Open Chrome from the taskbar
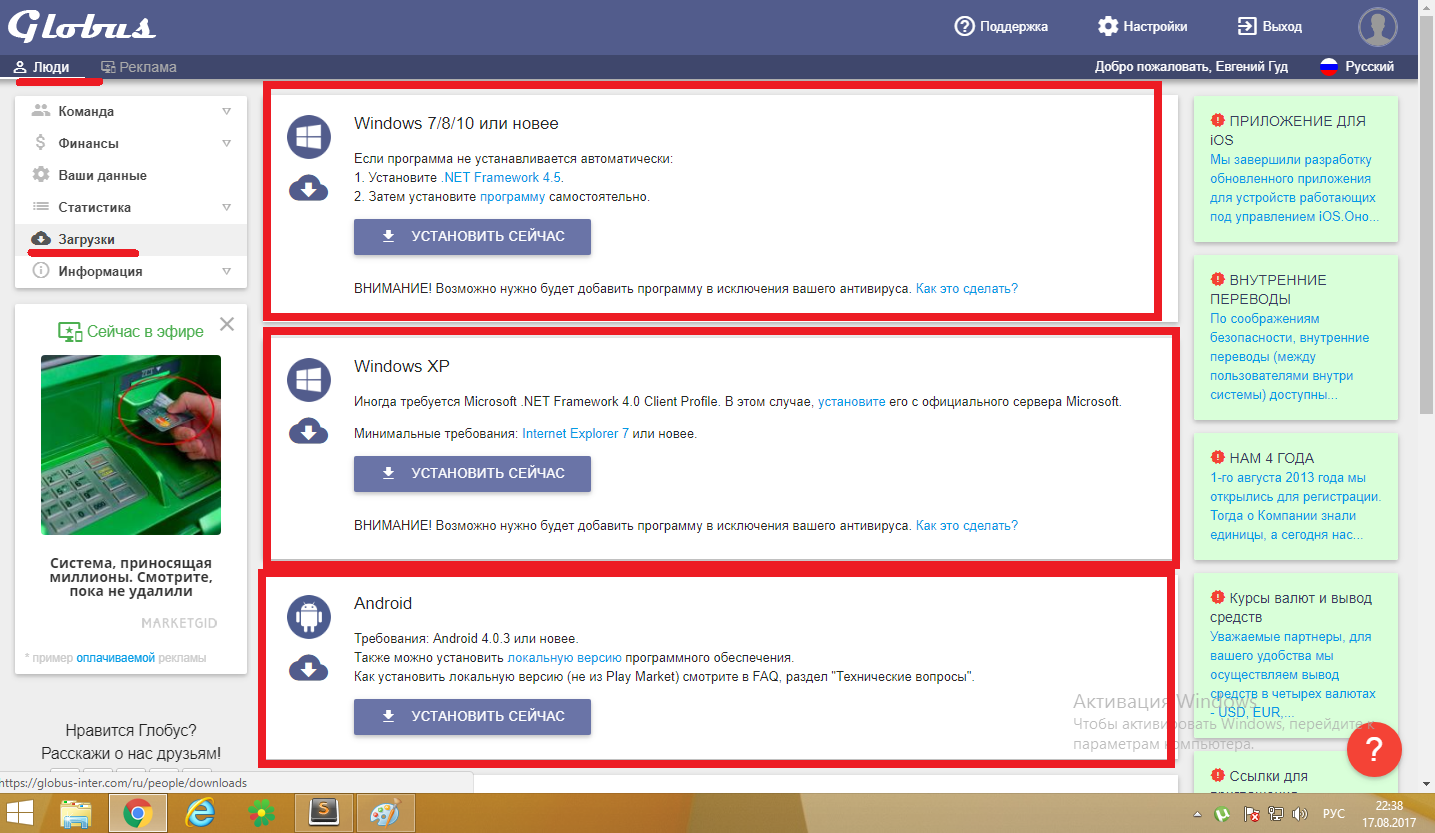This screenshot has width=1435, height=833. pos(138,814)
